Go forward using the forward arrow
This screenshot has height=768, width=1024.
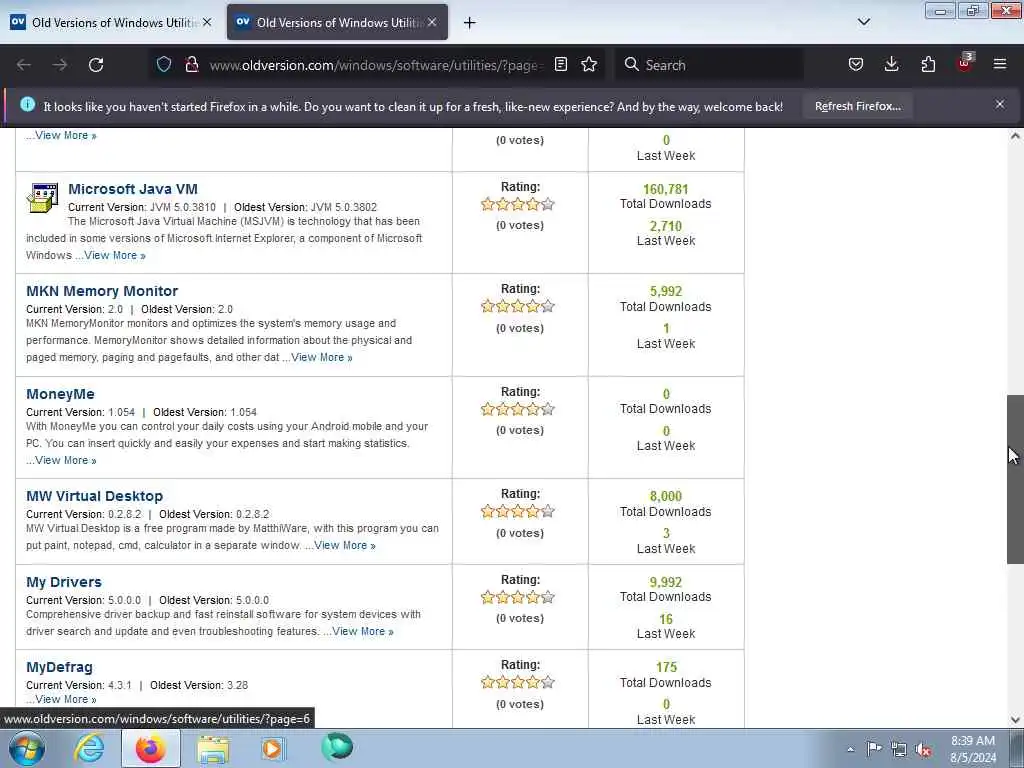coord(59,65)
